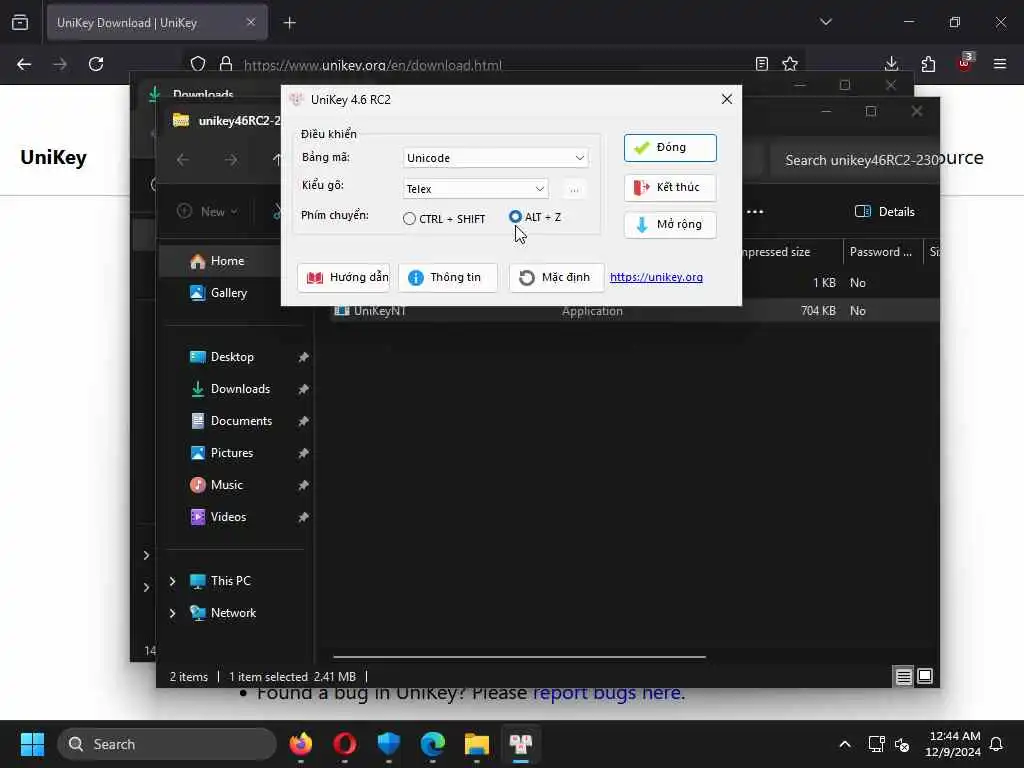1024x768 pixels.
Task: Select the UniKey Download | UniKey tab
Action: pos(157,22)
